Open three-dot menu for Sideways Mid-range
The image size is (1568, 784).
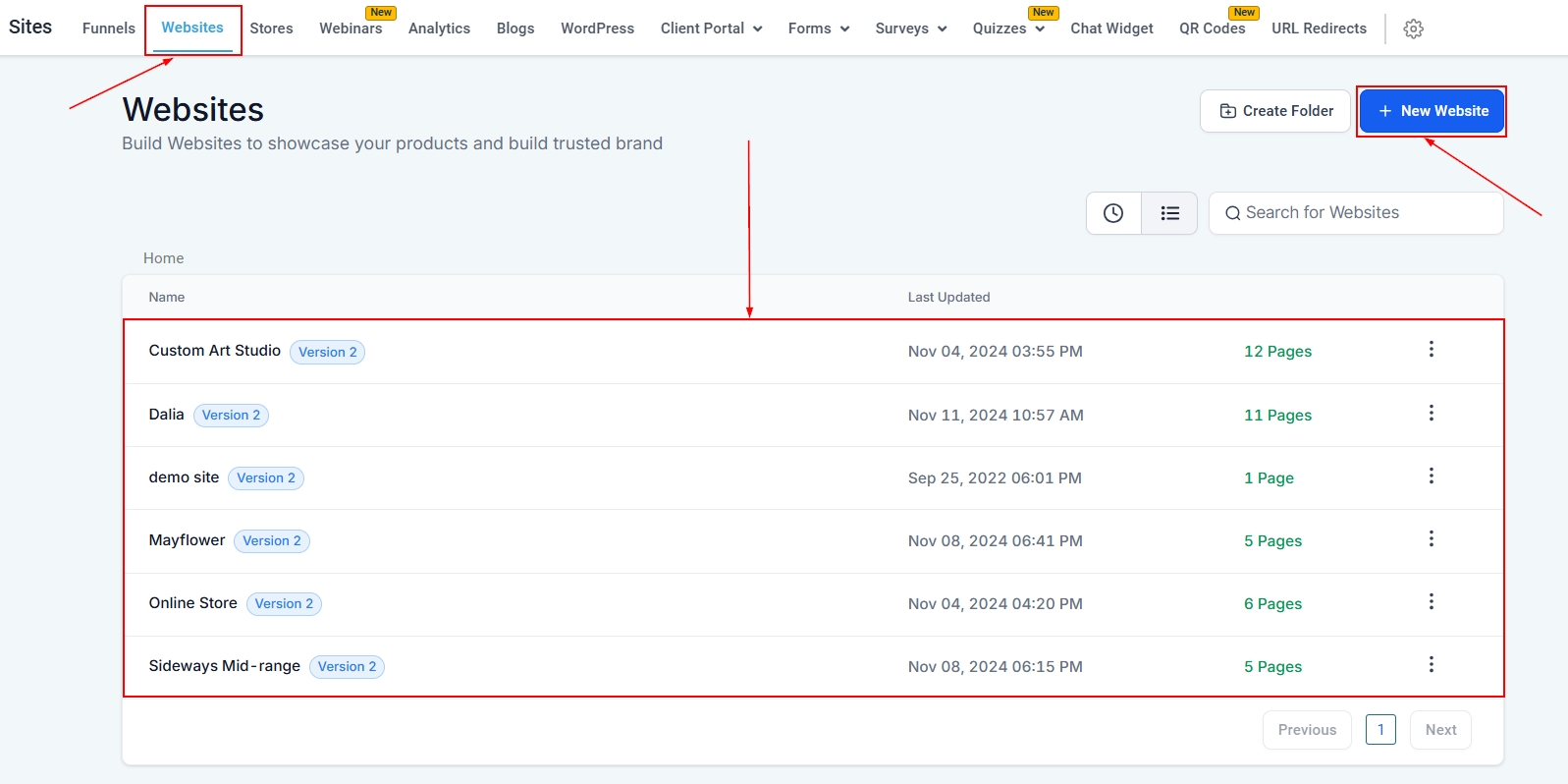[x=1431, y=665]
